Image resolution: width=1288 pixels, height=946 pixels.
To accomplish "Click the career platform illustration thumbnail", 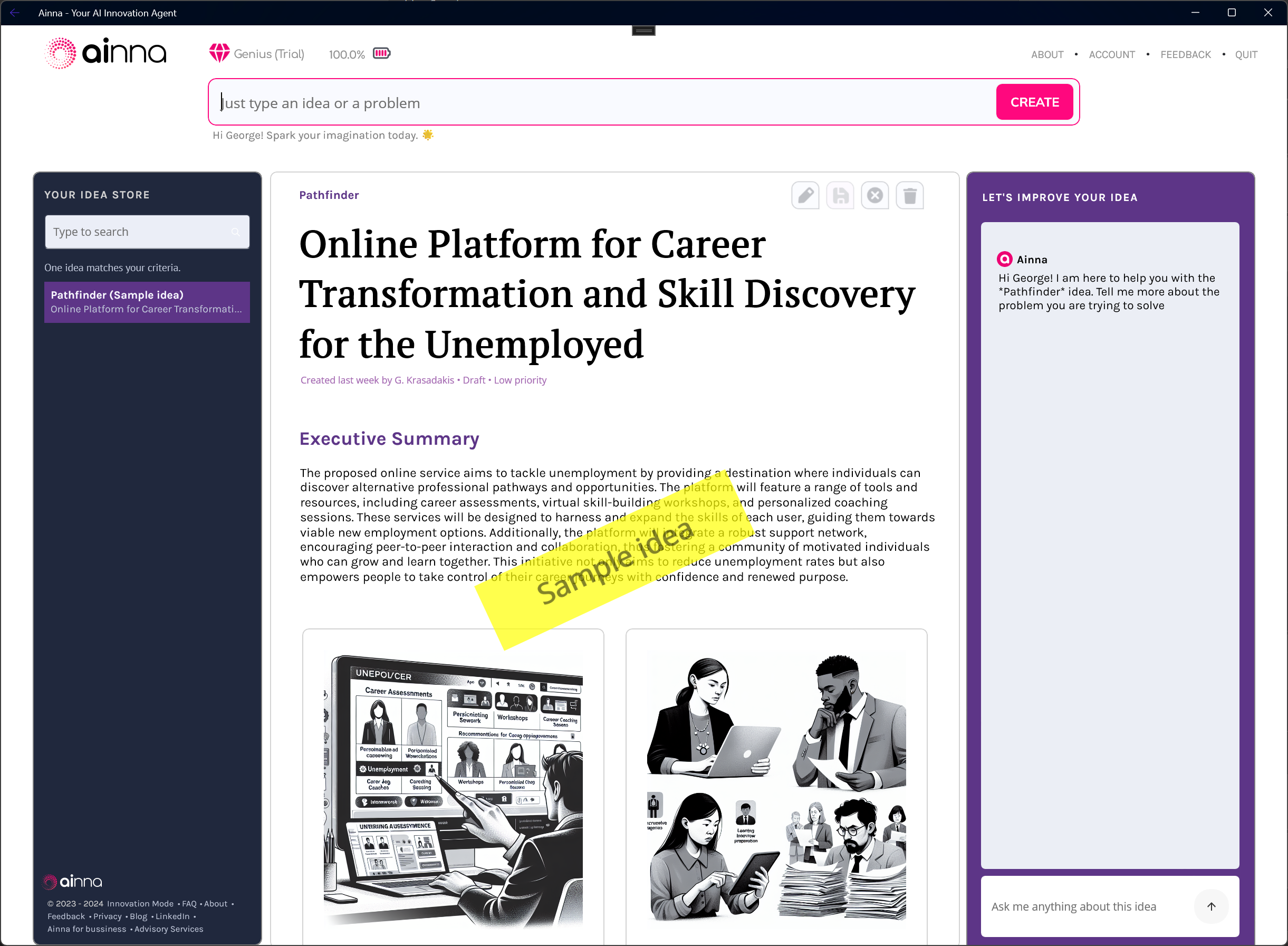I will point(453,787).
